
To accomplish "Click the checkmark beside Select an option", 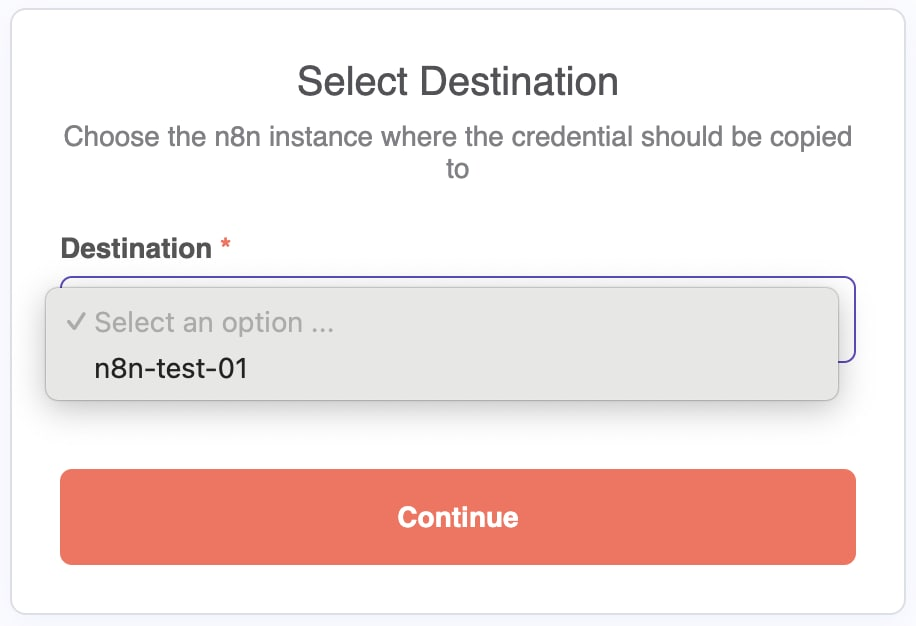I will (x=77, y=323).
